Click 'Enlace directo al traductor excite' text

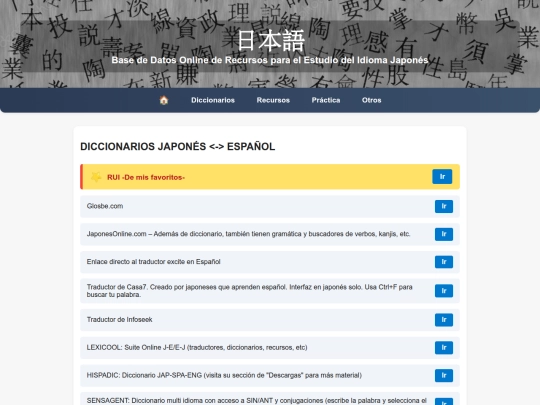click(153, 262)
